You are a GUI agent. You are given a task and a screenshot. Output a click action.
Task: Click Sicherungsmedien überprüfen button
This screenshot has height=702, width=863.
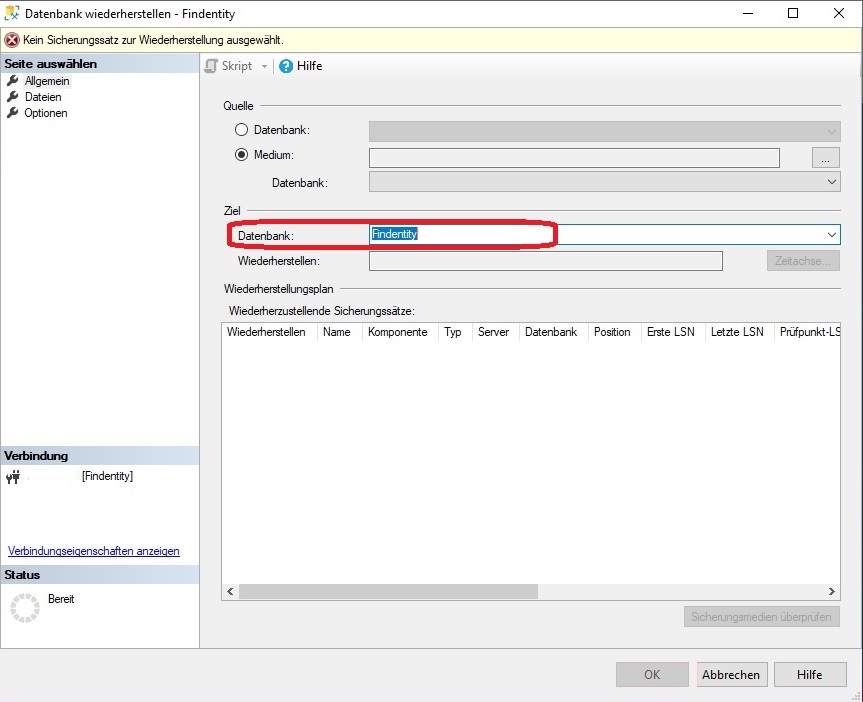point(762,617)
